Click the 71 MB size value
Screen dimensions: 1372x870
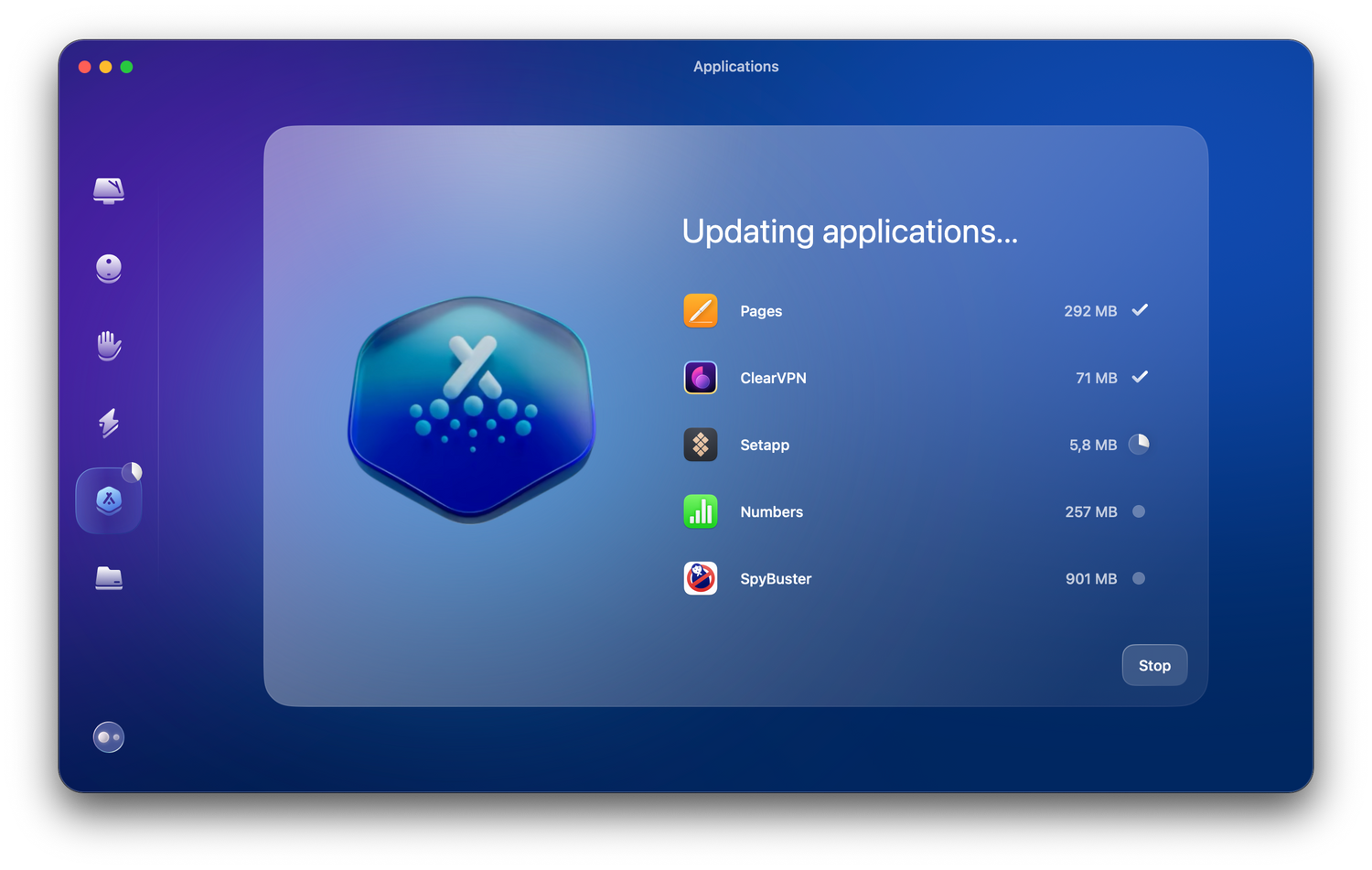pos(1097,378)
